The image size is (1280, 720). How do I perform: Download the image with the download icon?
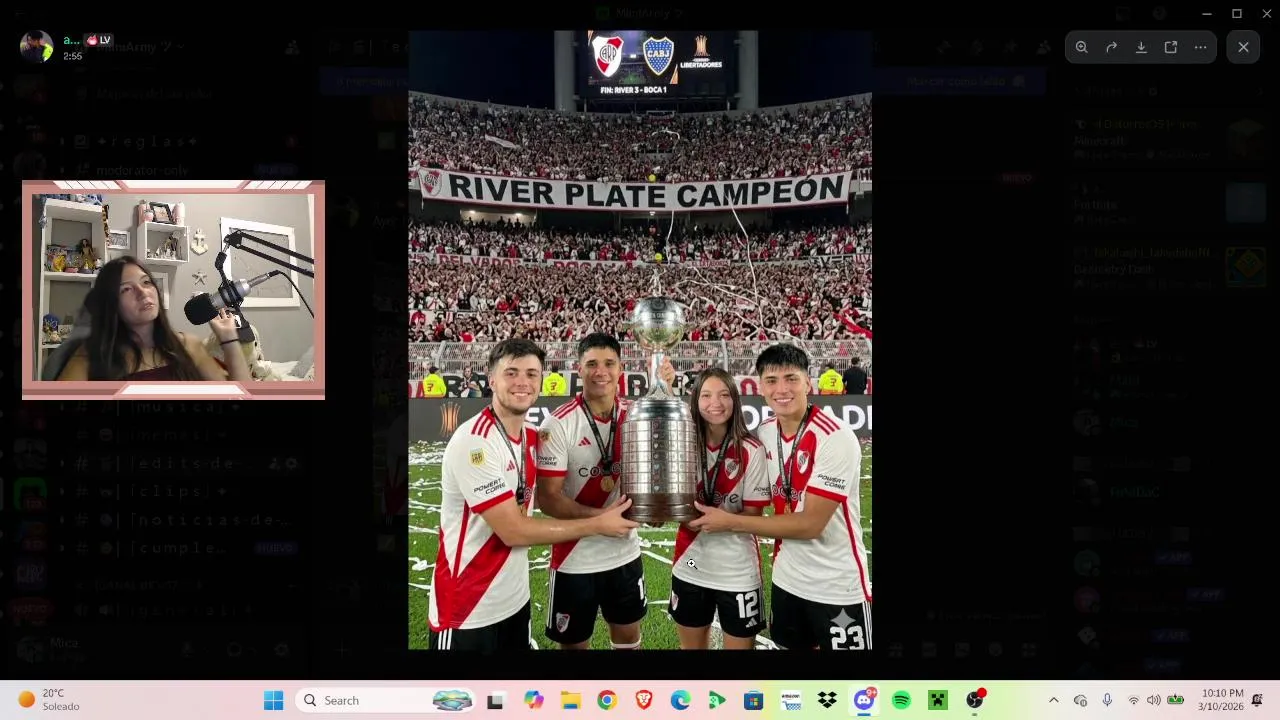click(1141, 47)
